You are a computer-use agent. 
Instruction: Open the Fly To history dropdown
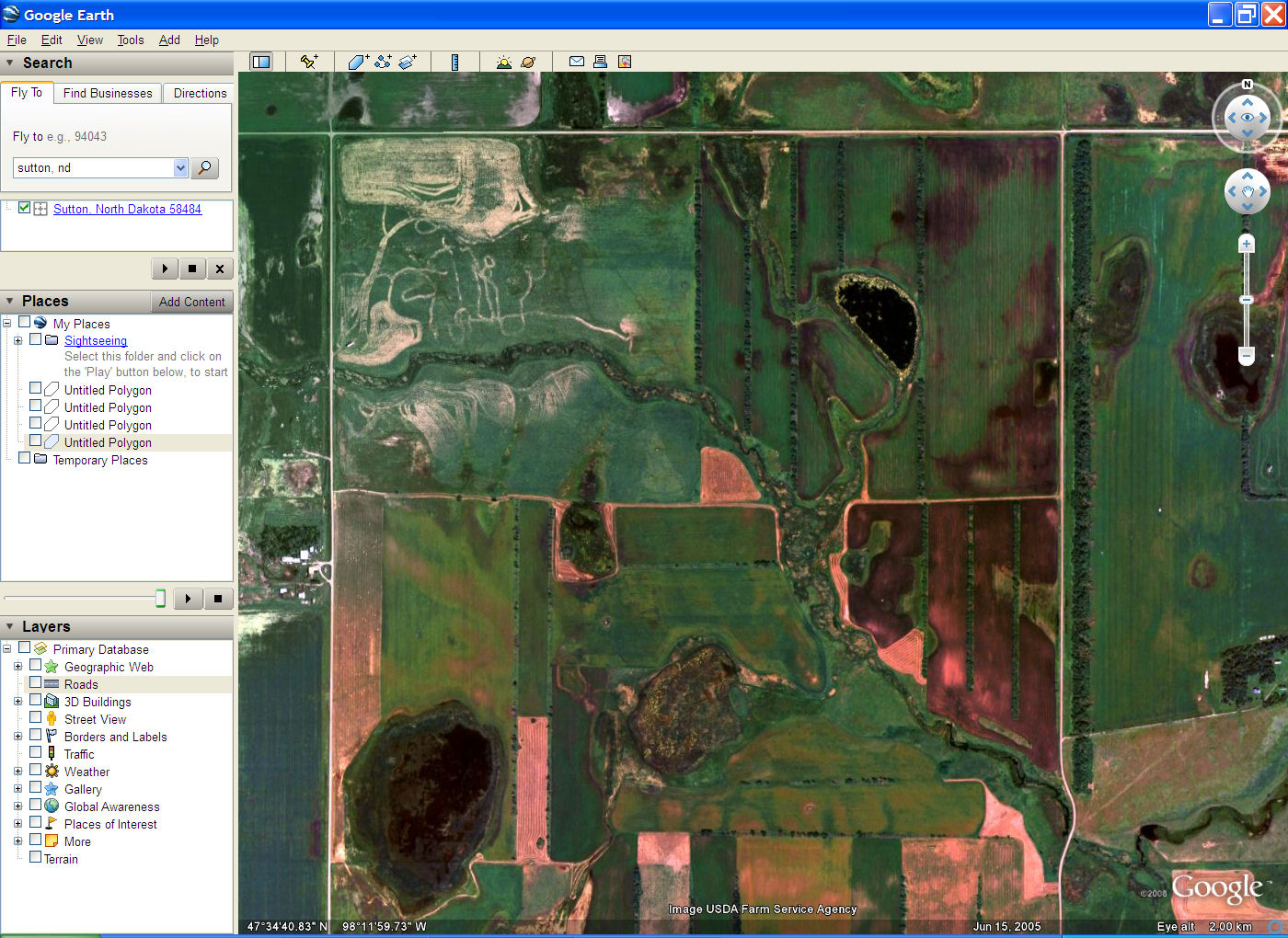click(180, 167)
